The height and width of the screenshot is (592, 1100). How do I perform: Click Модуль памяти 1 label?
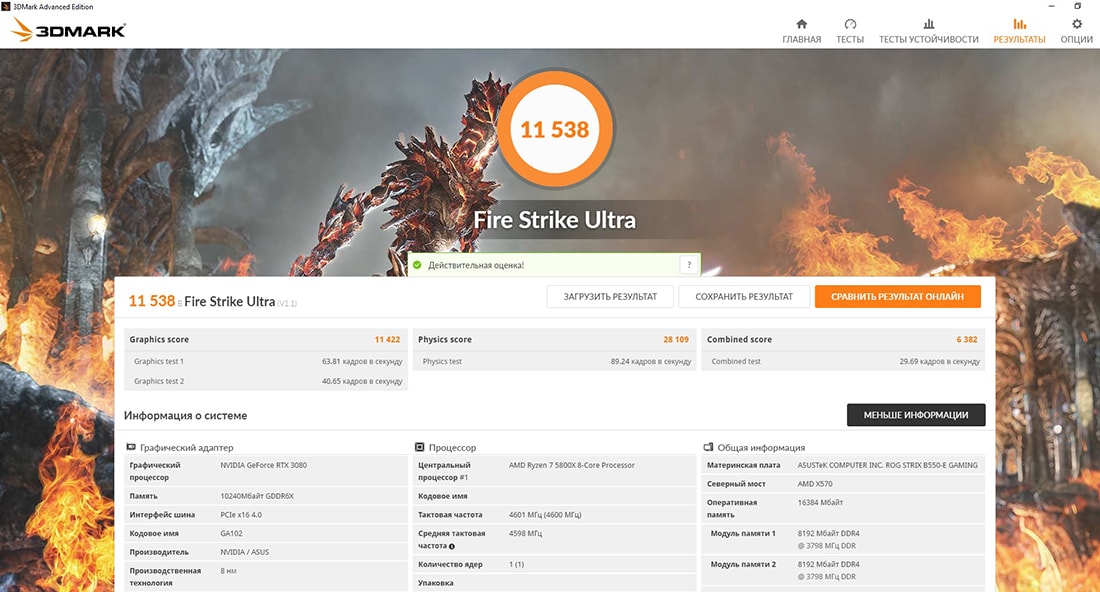pyautogui.click(x=743, y=534)
